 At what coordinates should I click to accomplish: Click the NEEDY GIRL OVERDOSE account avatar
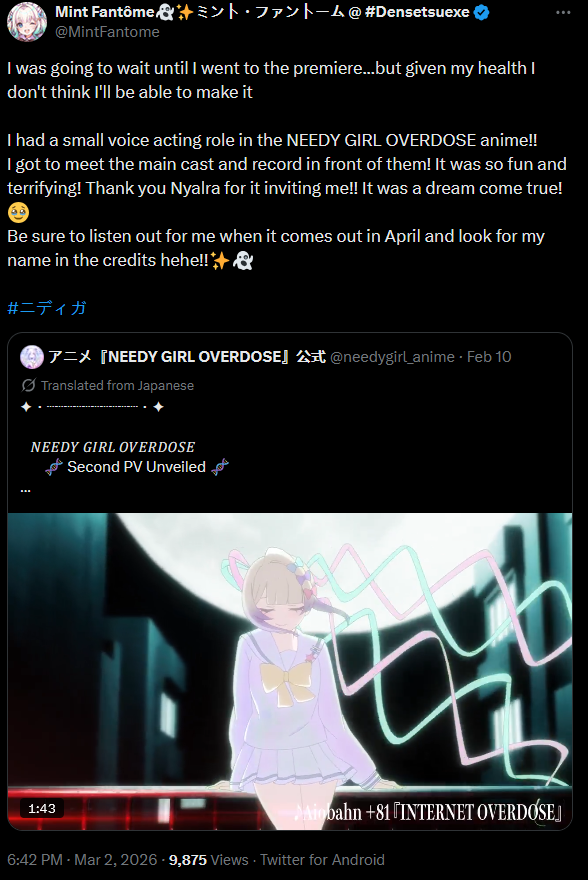coord(31,357)
